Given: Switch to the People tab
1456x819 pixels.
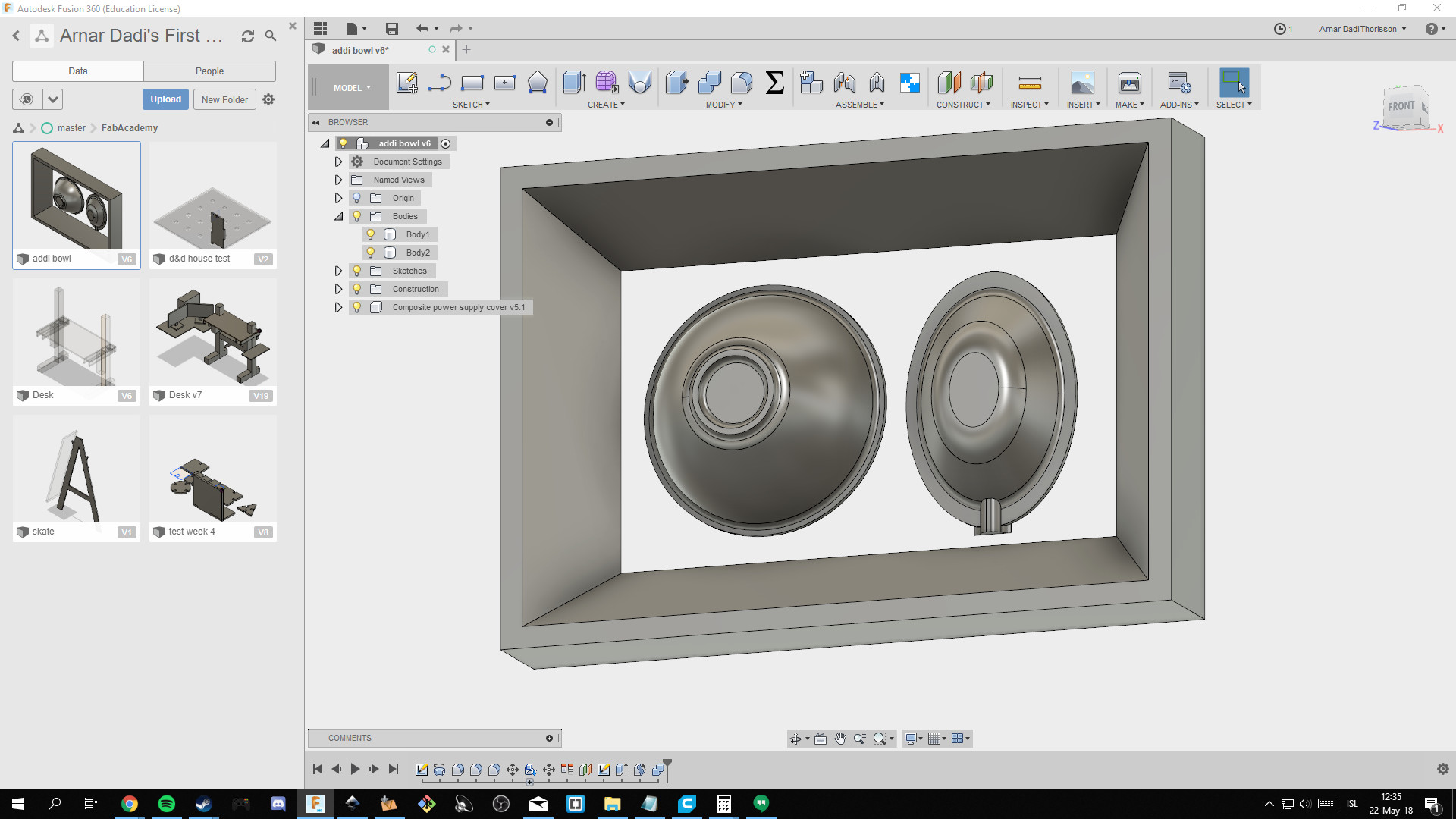Looking at the screenshot, I should click(209, 71).
